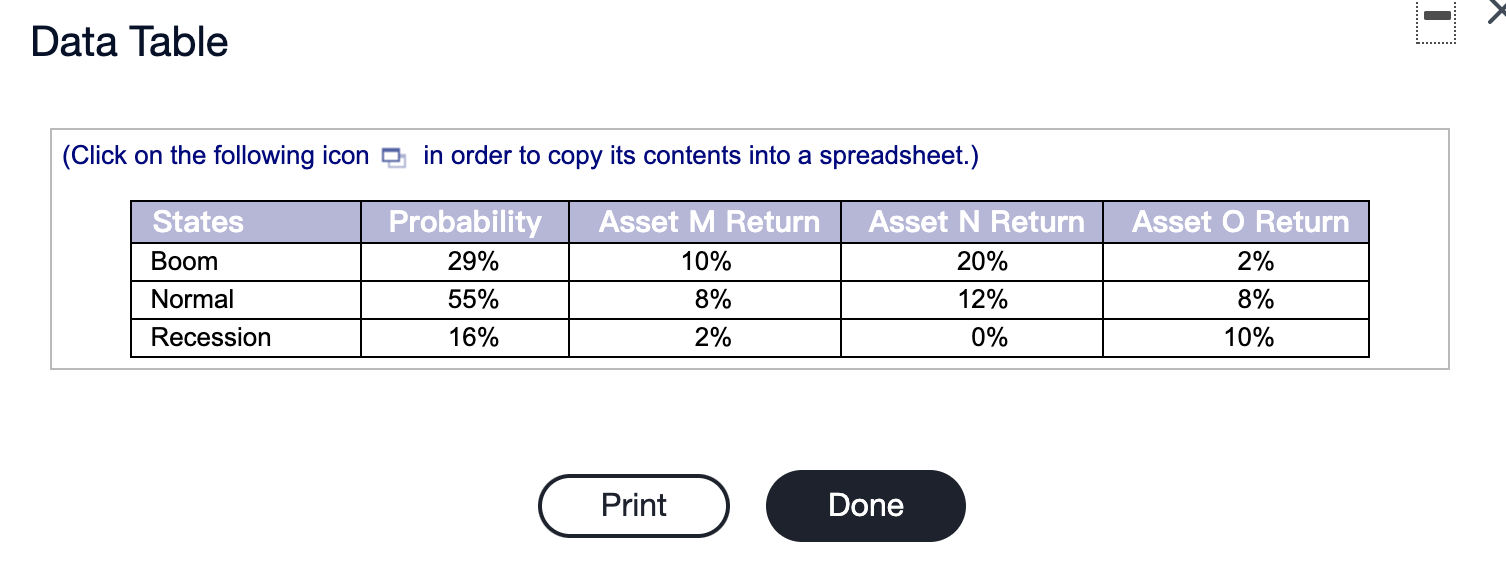Select the Probability column header

464,222
